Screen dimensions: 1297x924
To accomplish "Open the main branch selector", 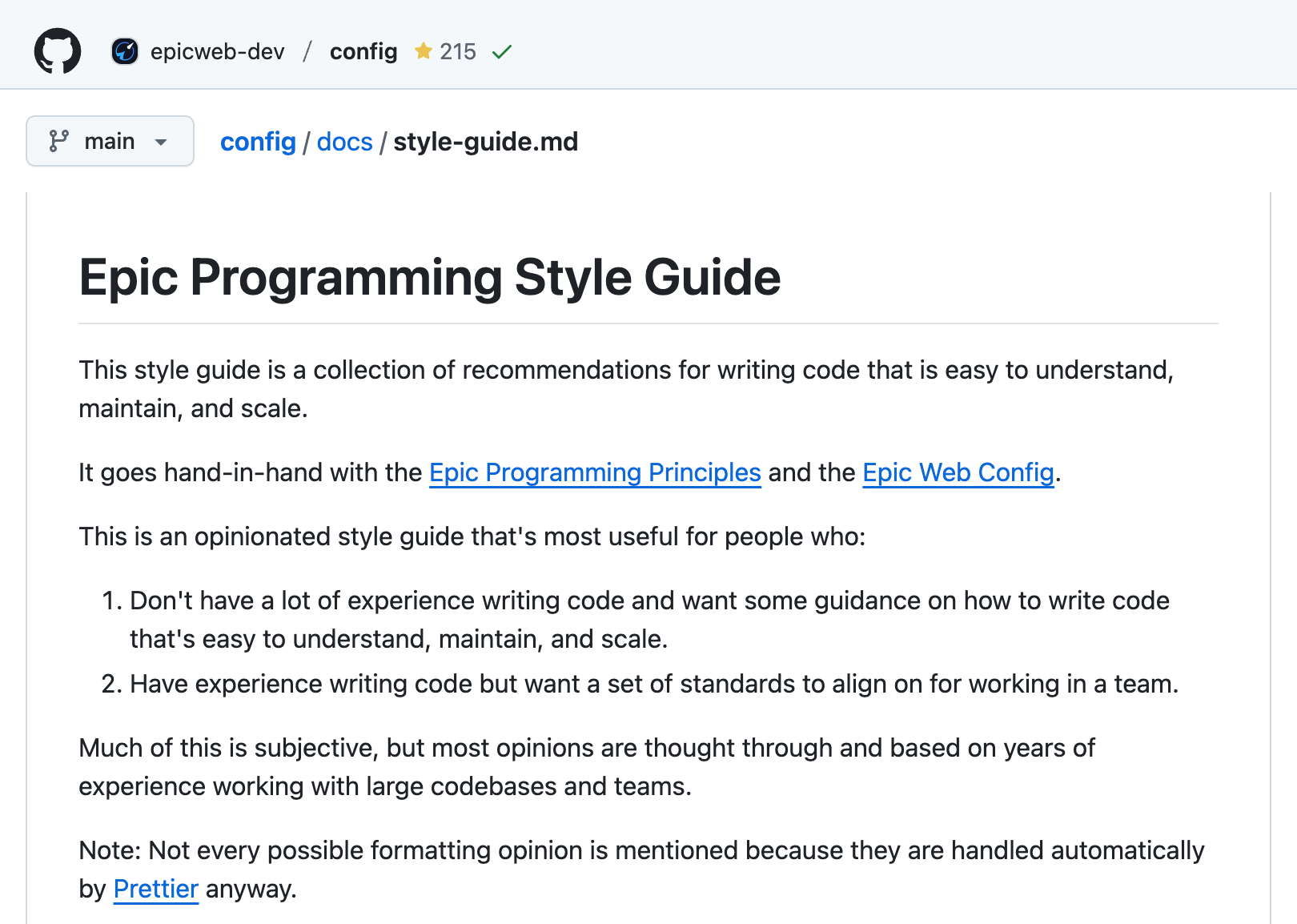I will (x=110, y=141).
